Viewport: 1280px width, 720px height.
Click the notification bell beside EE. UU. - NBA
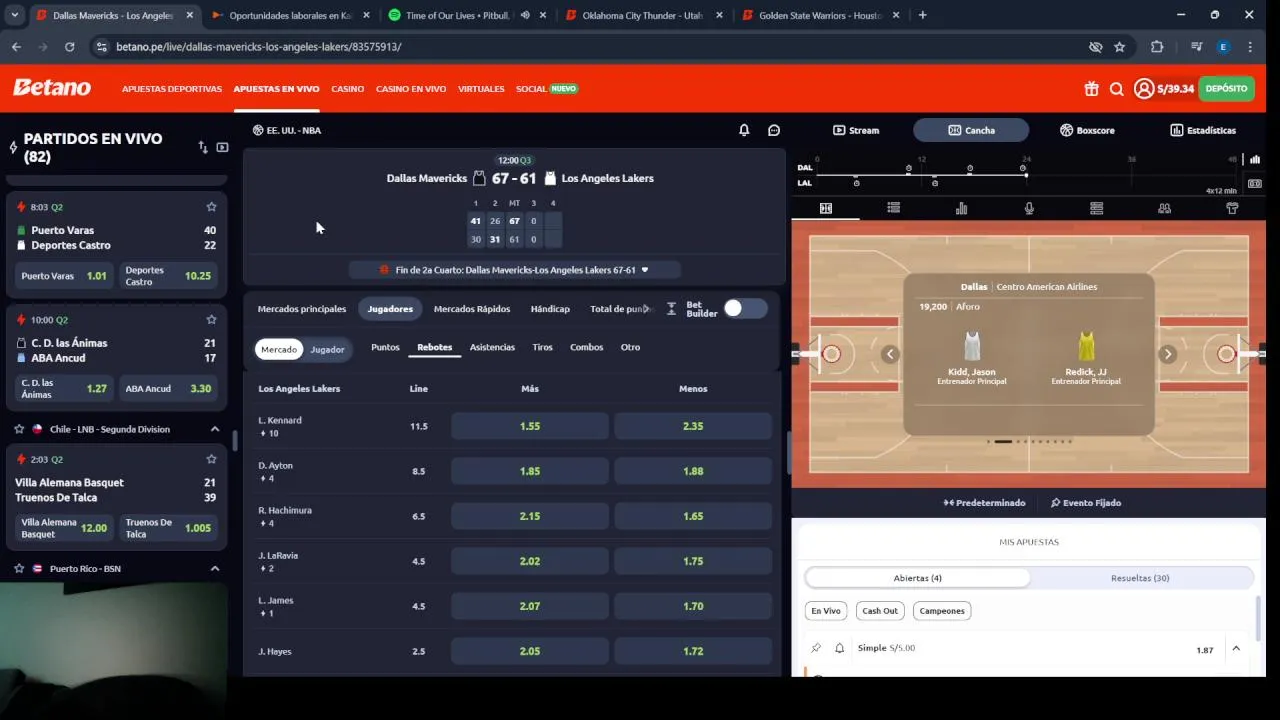(744, 130)
